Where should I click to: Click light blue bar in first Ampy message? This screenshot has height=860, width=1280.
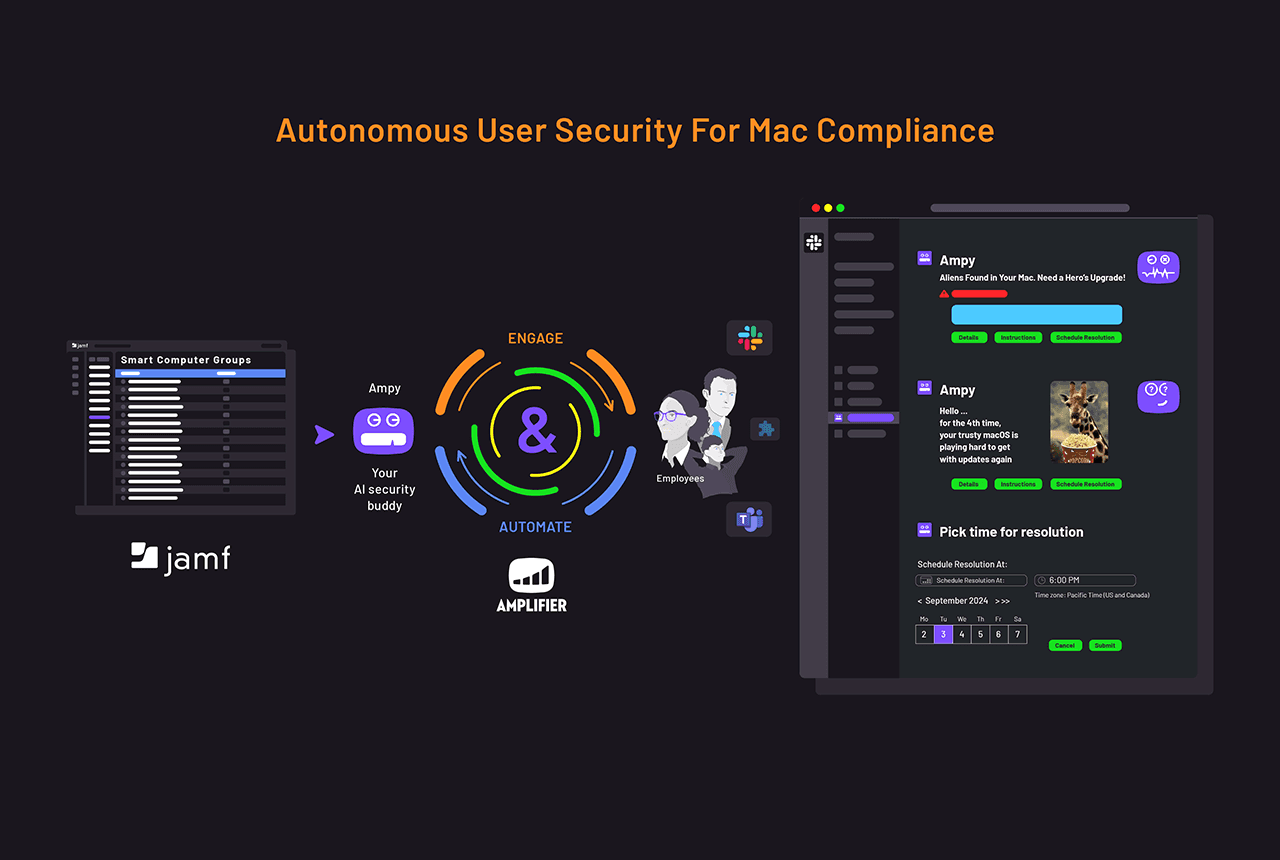1036,315
